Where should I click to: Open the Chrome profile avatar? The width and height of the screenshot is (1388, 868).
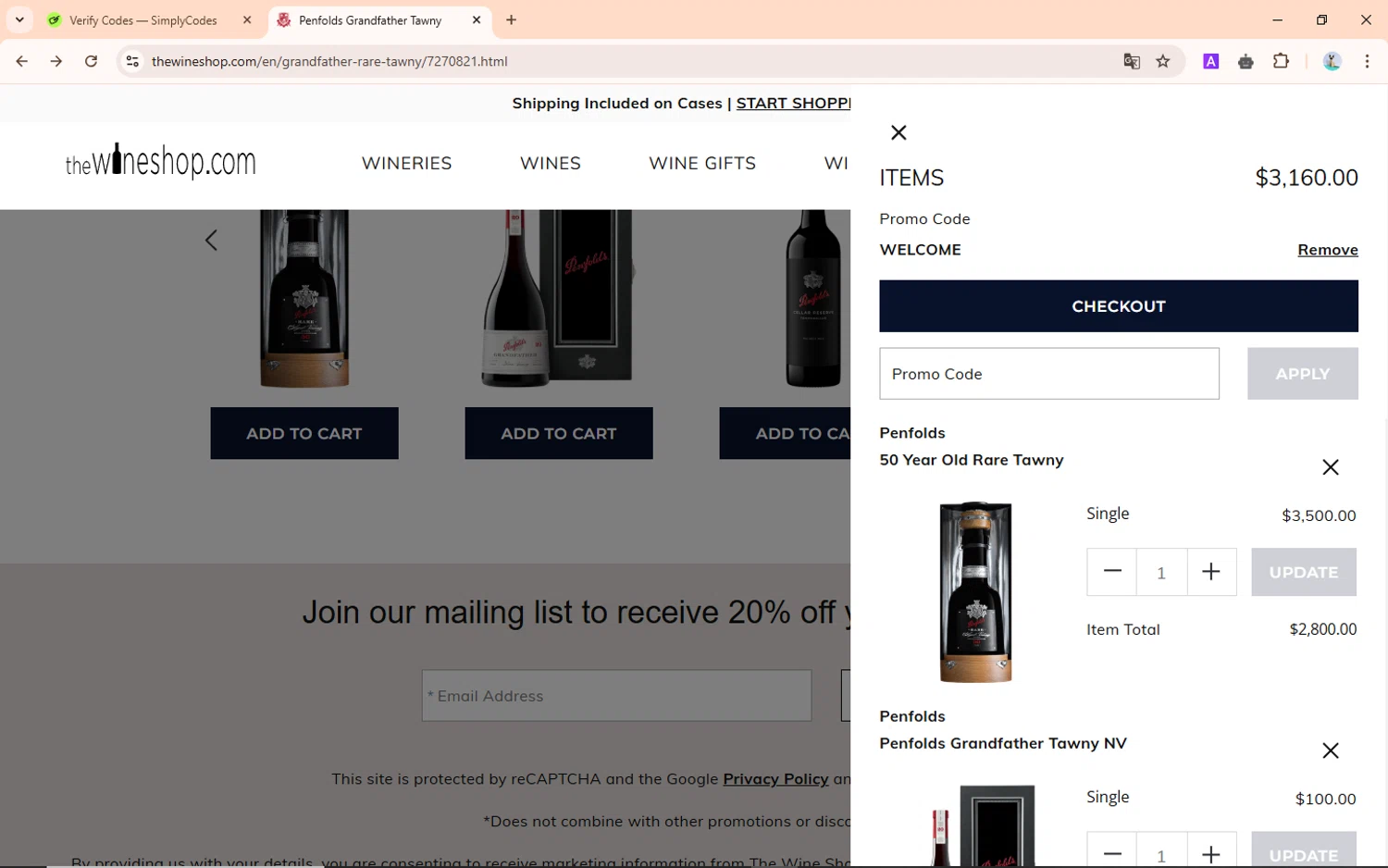[x=1332, y=61]
